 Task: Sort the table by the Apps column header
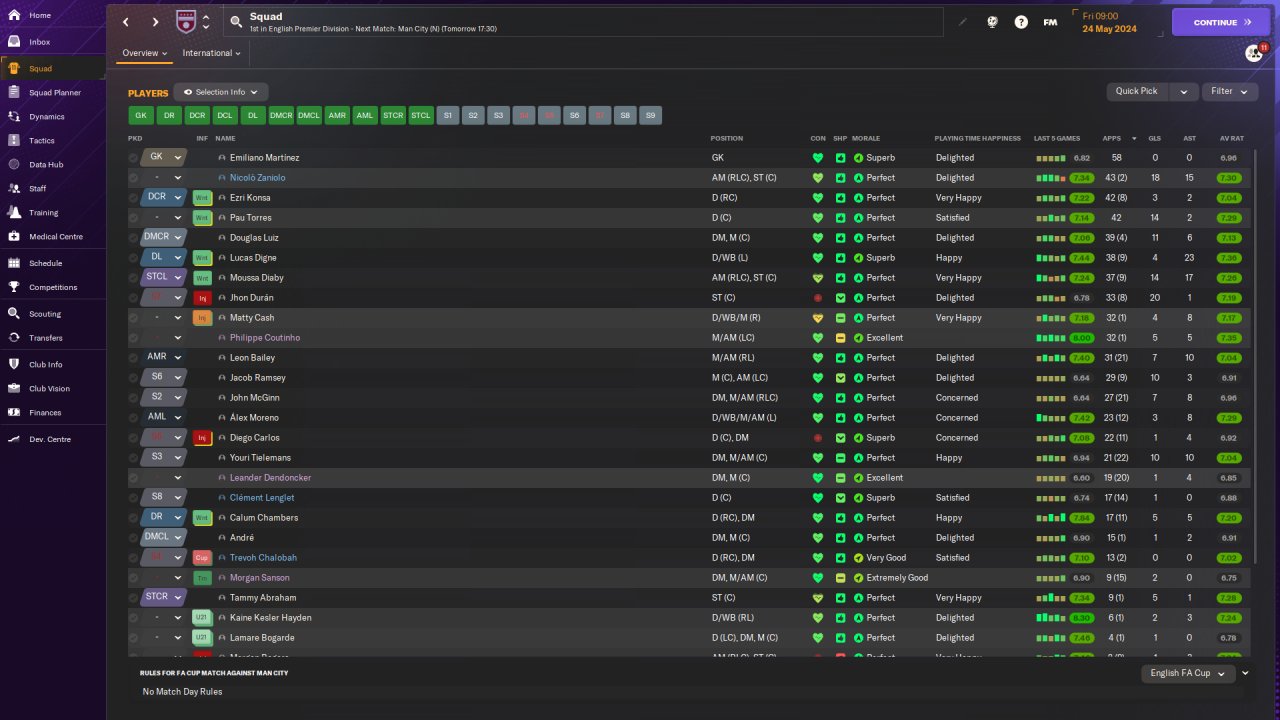click(x=1112, y=138)
